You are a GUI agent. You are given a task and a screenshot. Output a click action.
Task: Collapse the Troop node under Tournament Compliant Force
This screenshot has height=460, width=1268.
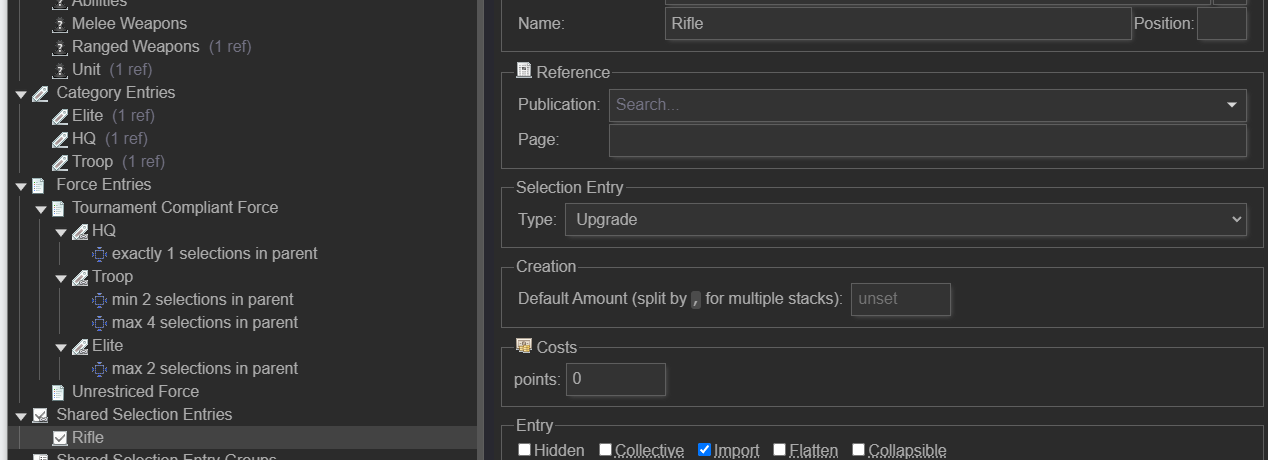61,278
